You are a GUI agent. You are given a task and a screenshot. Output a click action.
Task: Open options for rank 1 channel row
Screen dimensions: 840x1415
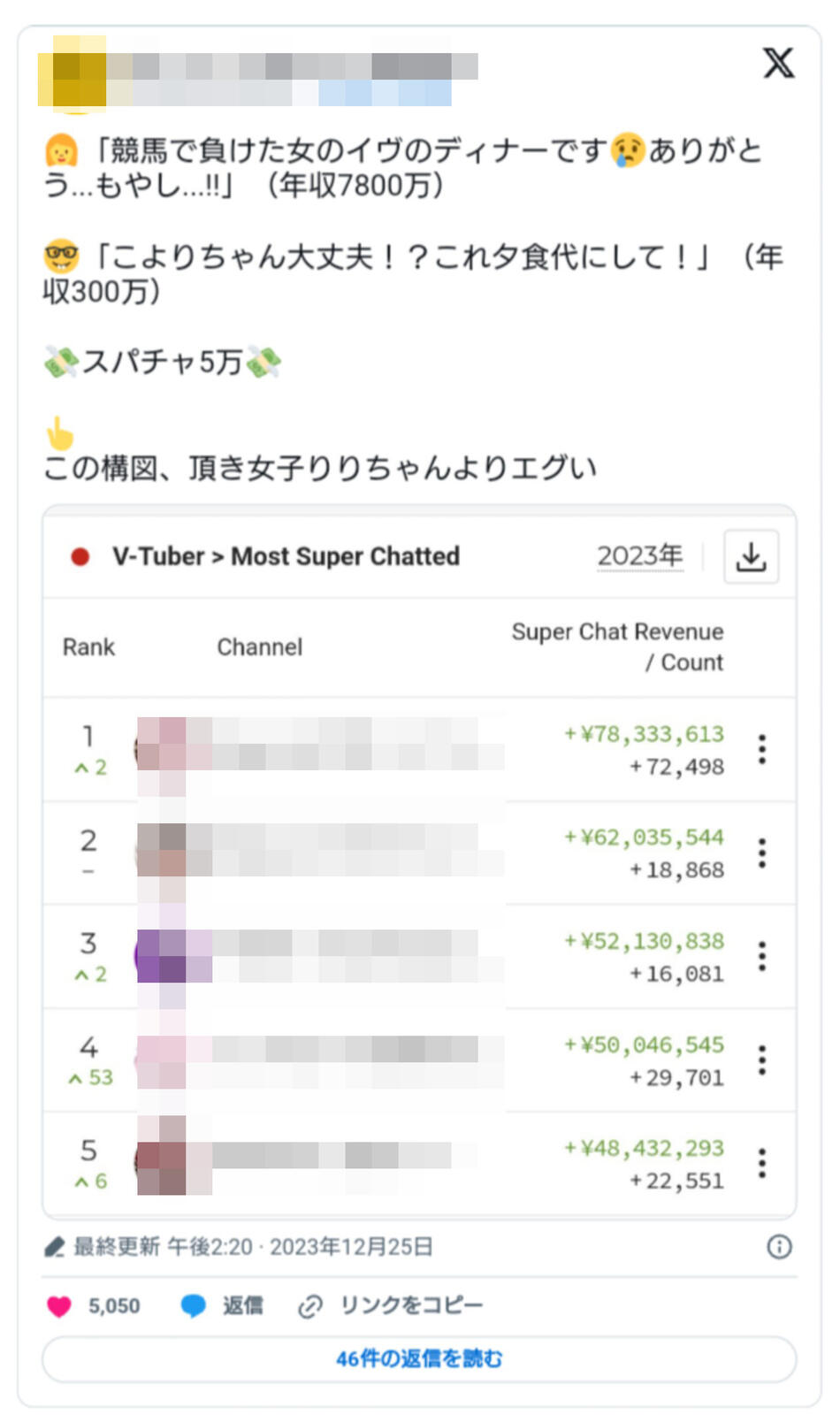(762, 749)
